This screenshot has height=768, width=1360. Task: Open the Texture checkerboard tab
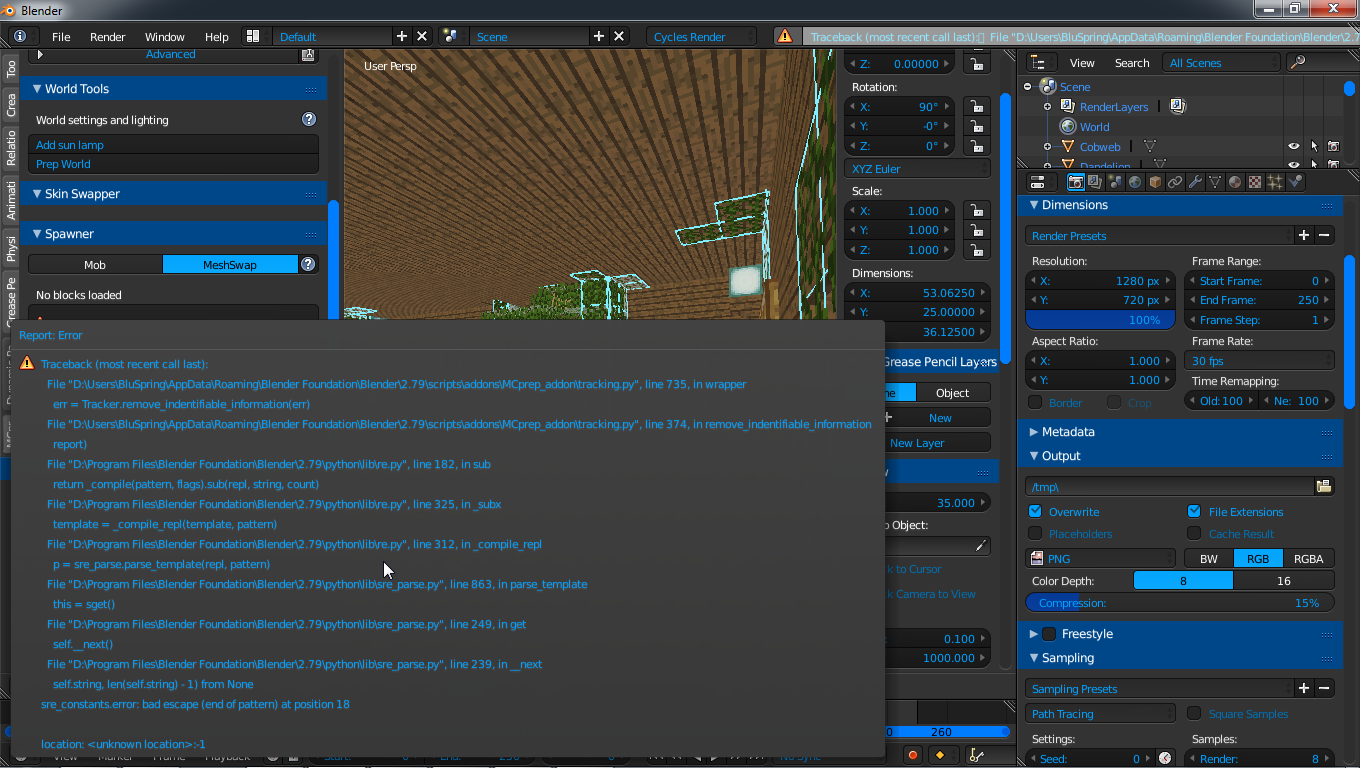point(1255,182)
